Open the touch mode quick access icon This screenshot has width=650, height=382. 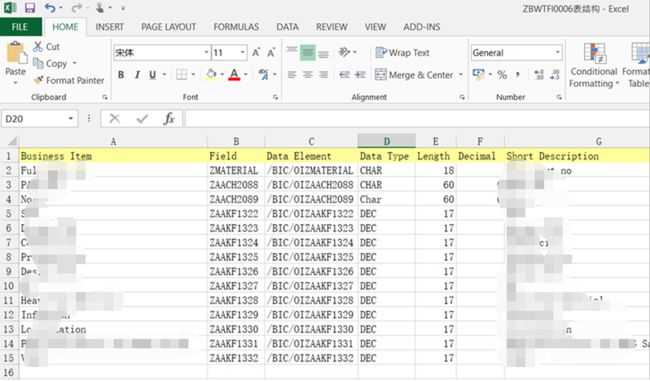(100, 8)
